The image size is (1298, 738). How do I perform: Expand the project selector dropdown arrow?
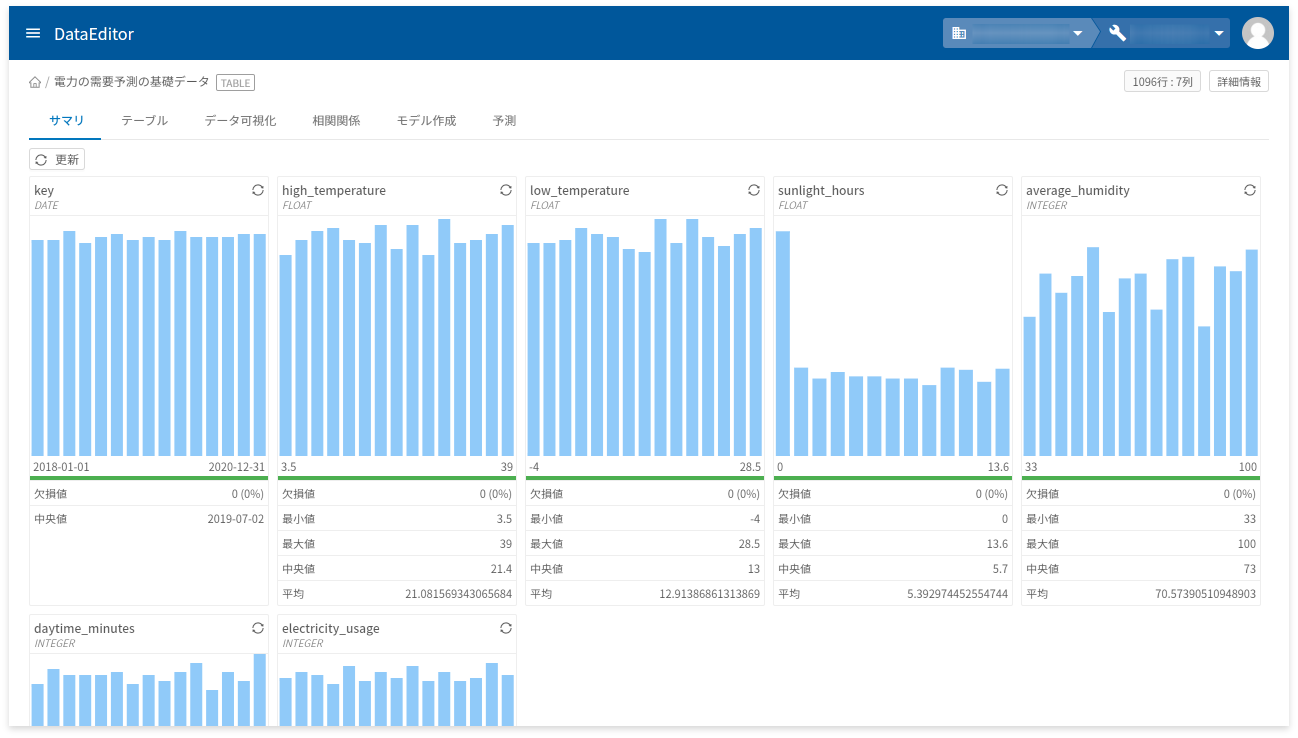1220,33
